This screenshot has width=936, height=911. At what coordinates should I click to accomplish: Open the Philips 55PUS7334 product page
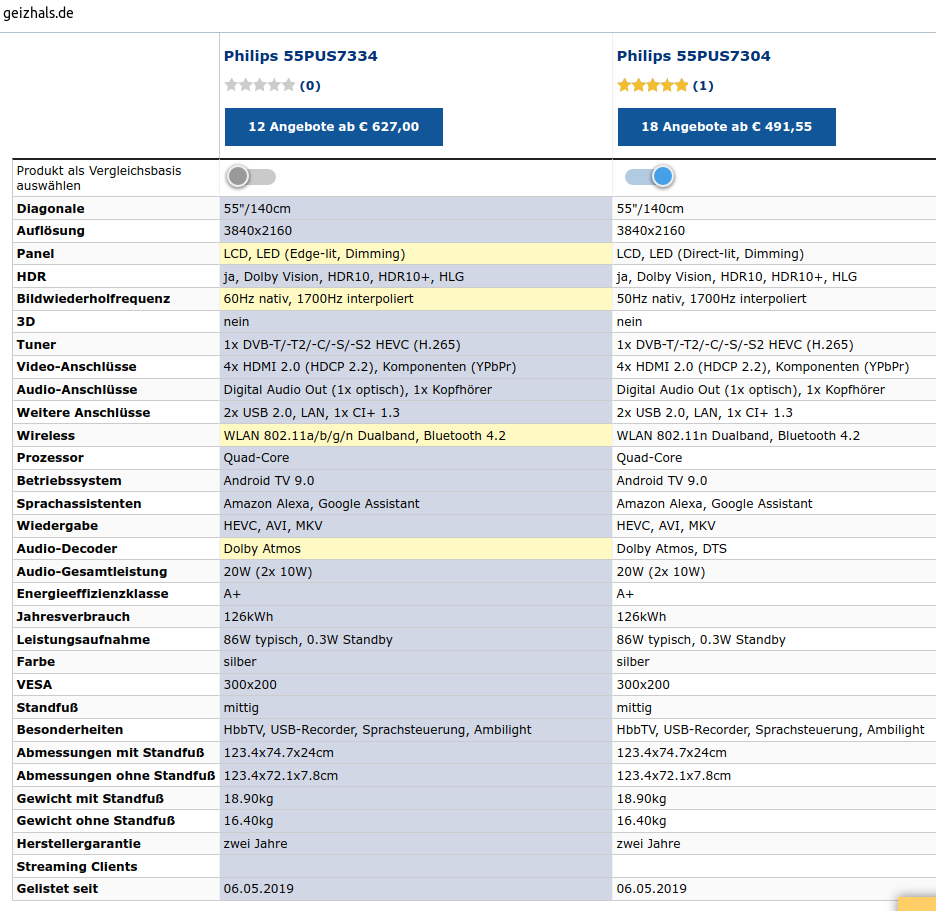pyautogui.click(x=300, y=56)
